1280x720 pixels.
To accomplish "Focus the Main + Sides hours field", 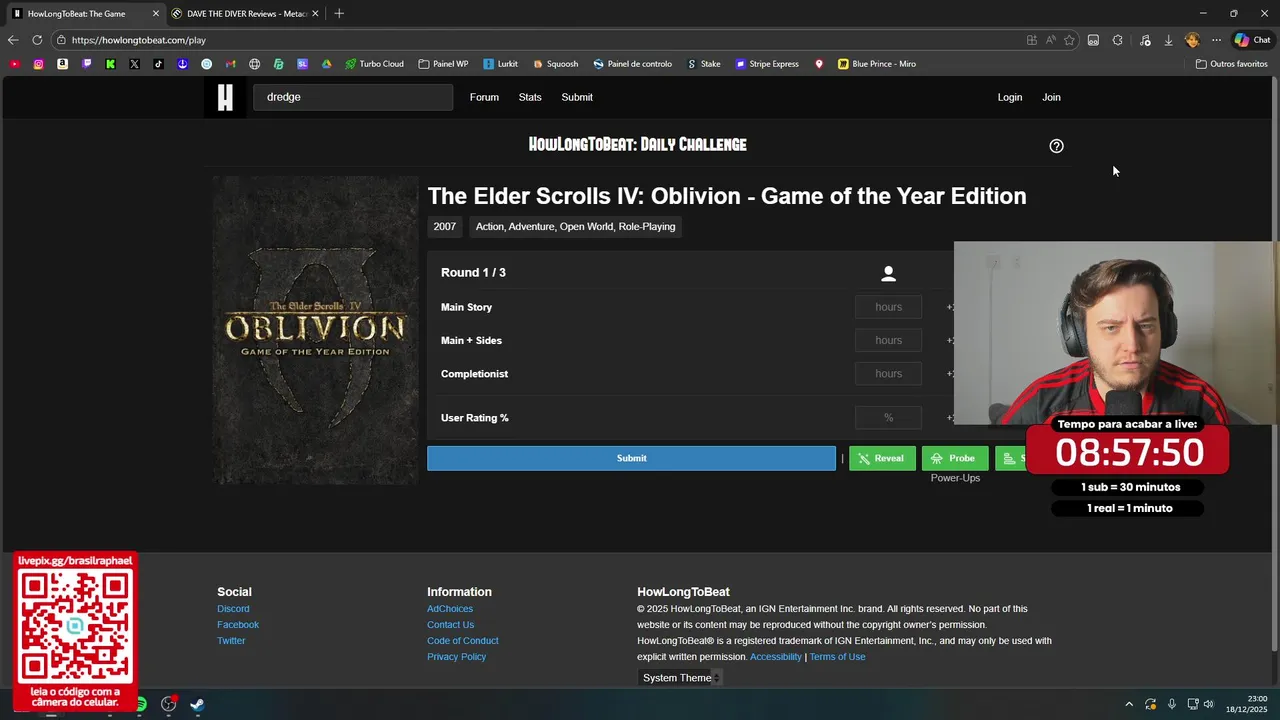I will (x=888, y=340).
